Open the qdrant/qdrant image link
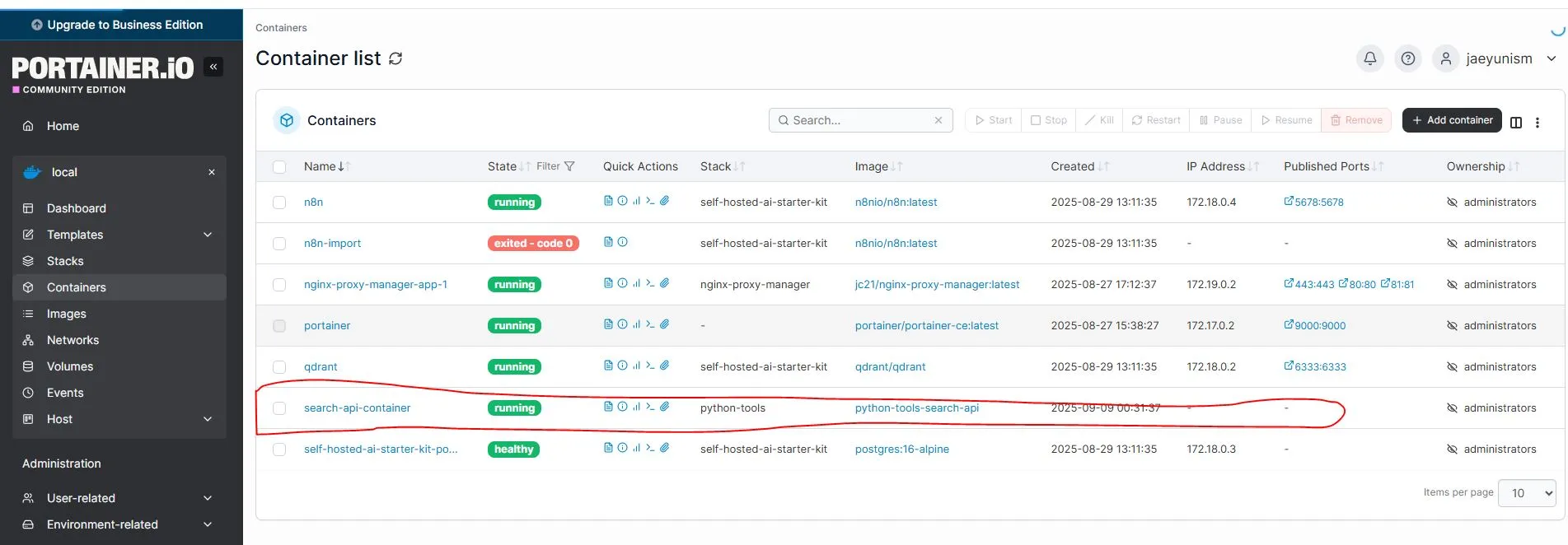1568x545 pixels. 890,366
